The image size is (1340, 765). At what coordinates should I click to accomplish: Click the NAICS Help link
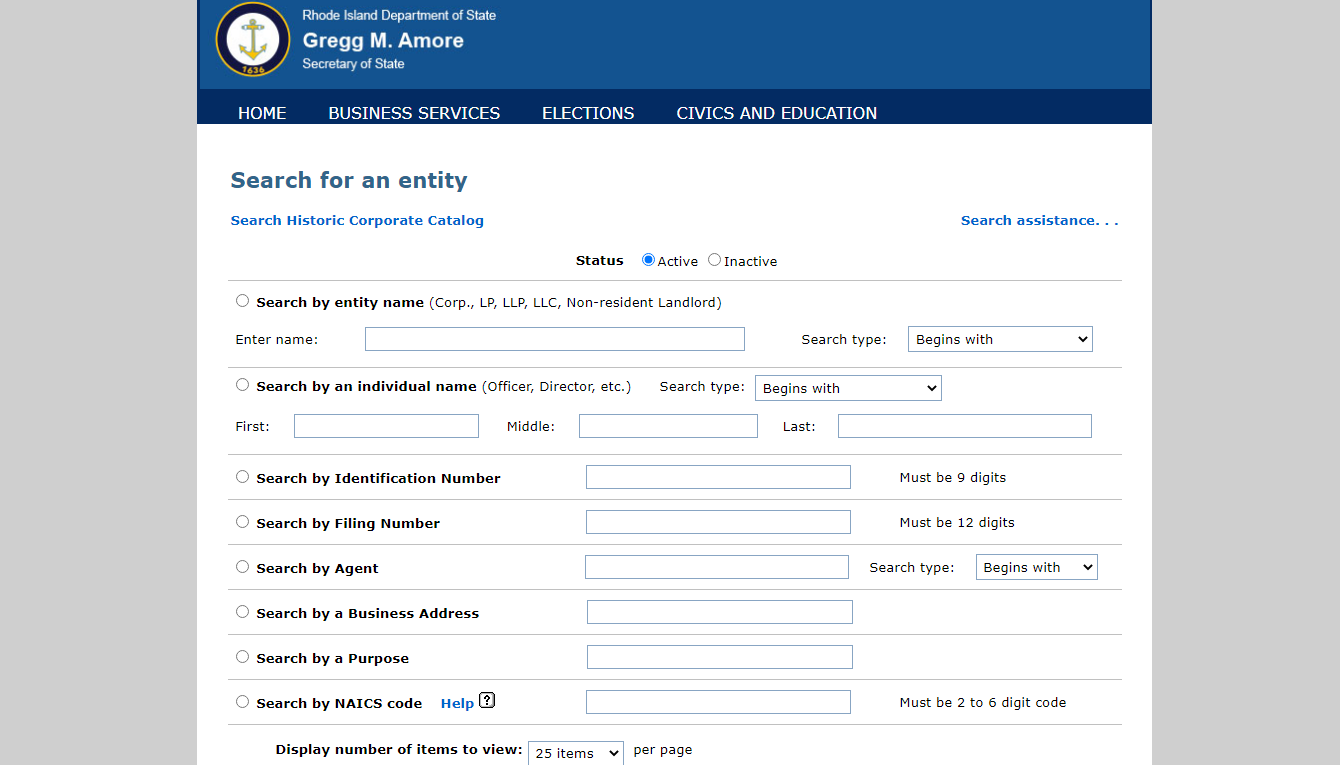pos(457,703)
